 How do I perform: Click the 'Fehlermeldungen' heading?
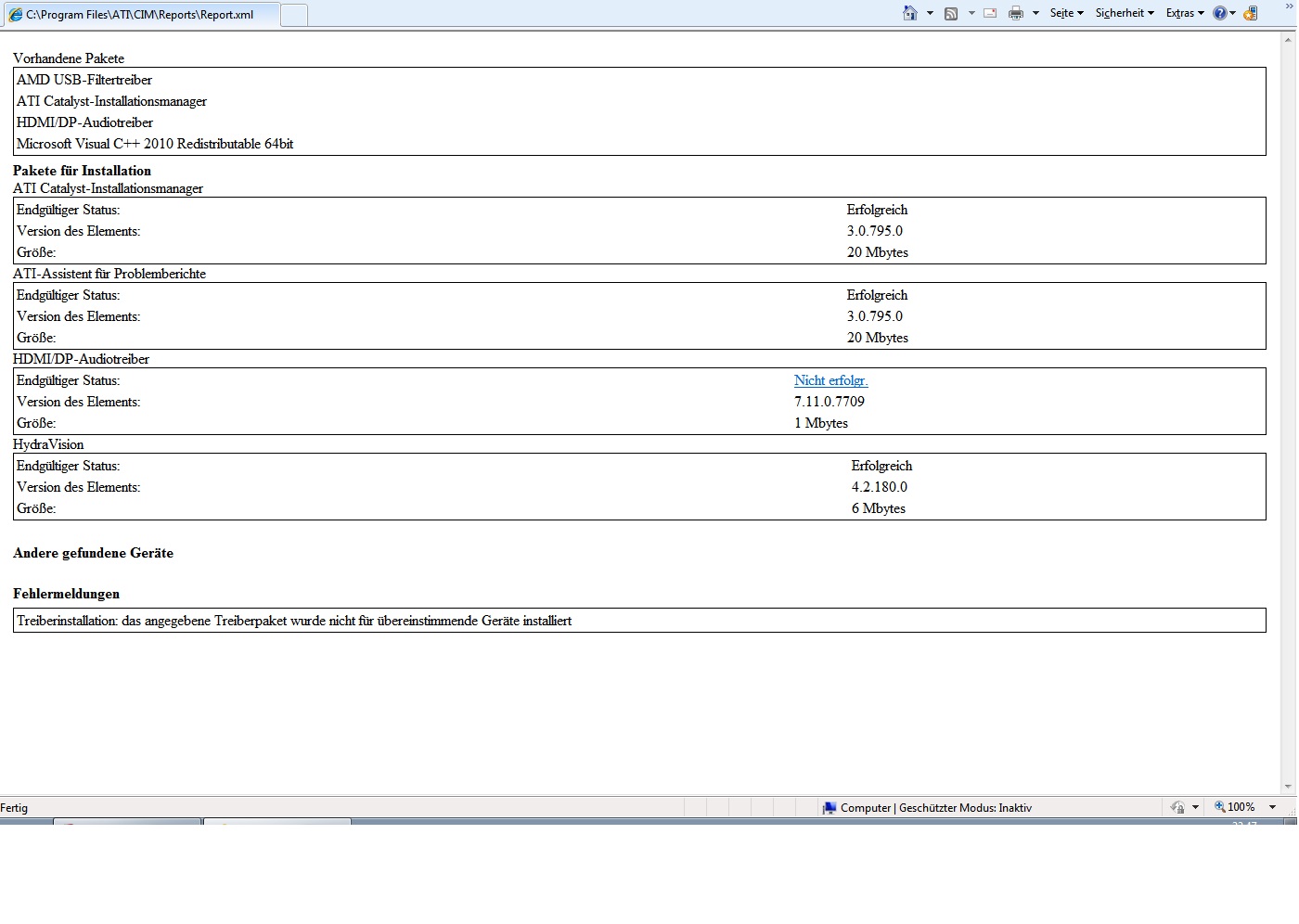pyautogui.click(x=66, y=594)
